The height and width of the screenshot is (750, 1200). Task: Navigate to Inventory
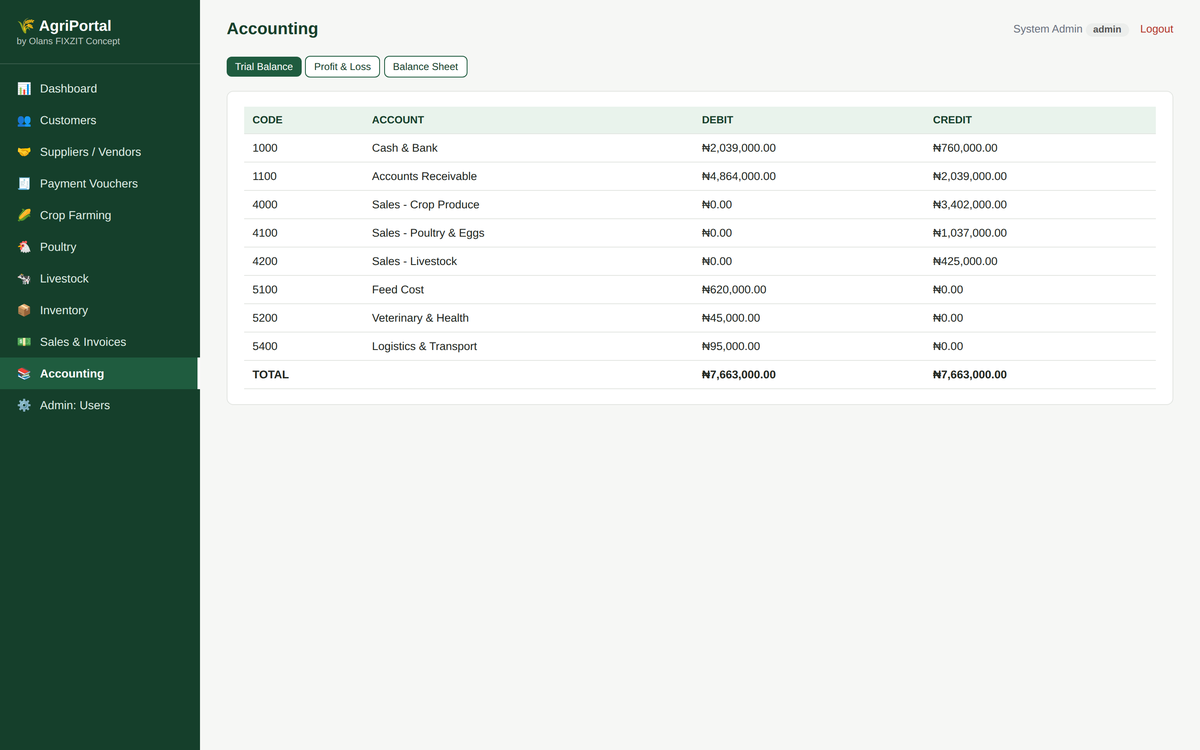pyautogui.click(x=100, y=311)
